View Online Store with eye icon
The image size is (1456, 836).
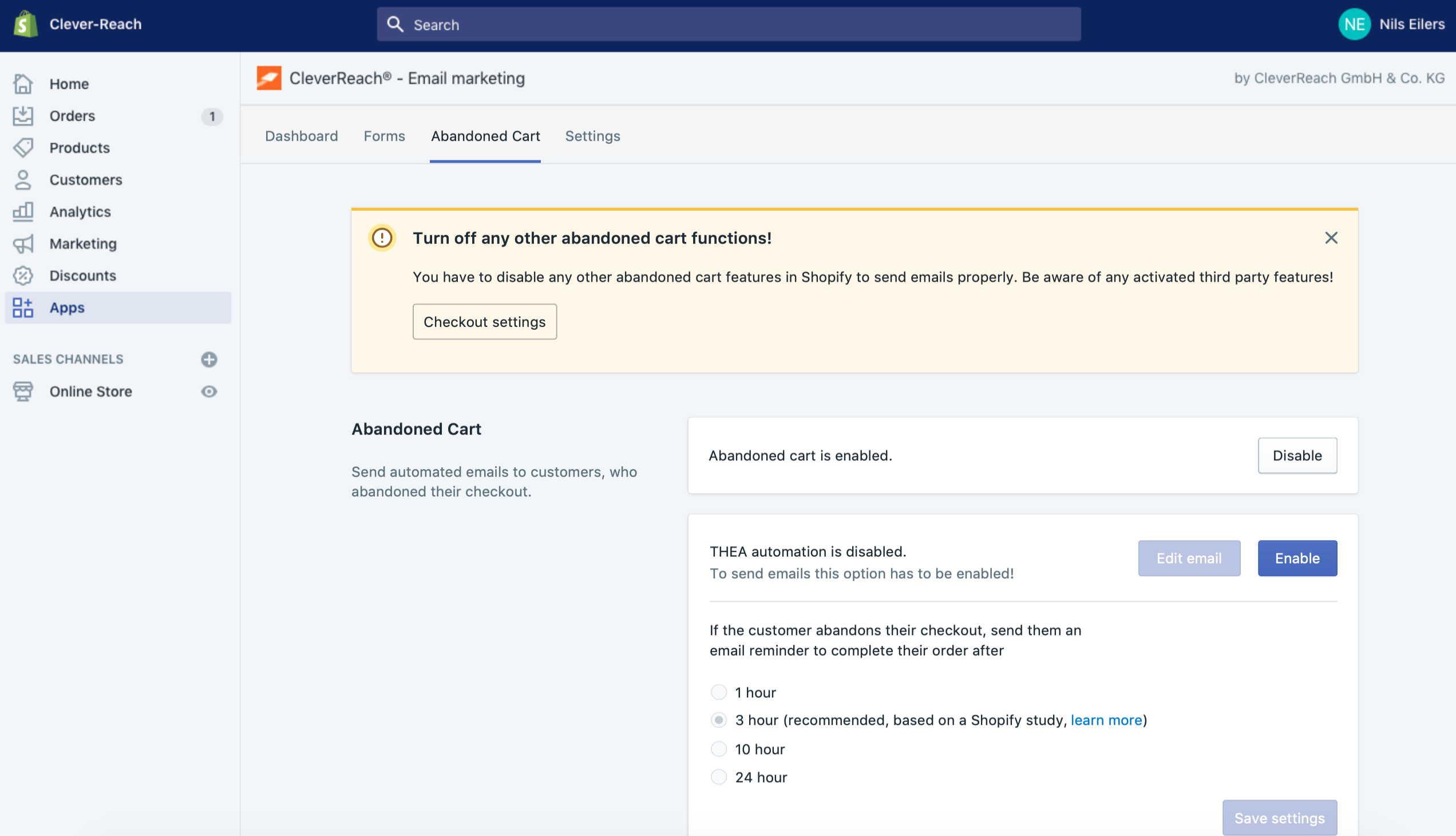pyautogui.click(x=209, y=392)
